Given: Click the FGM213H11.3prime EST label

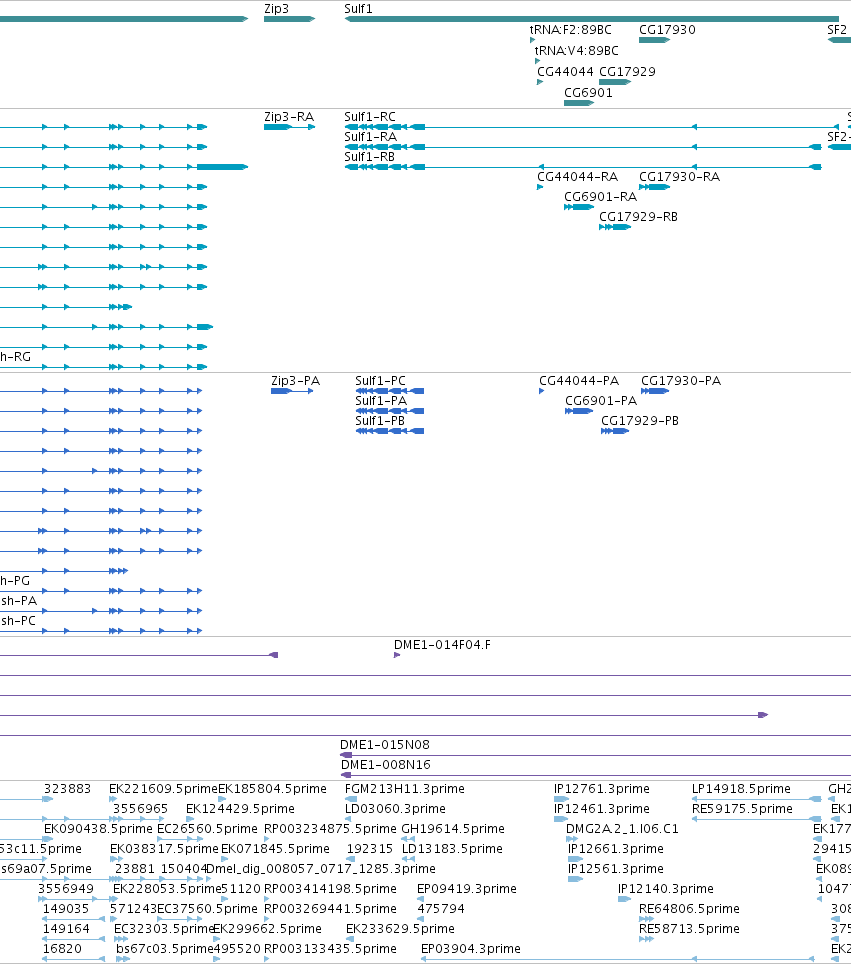Looking at the screenshot, I should click(x=405, y=788).
